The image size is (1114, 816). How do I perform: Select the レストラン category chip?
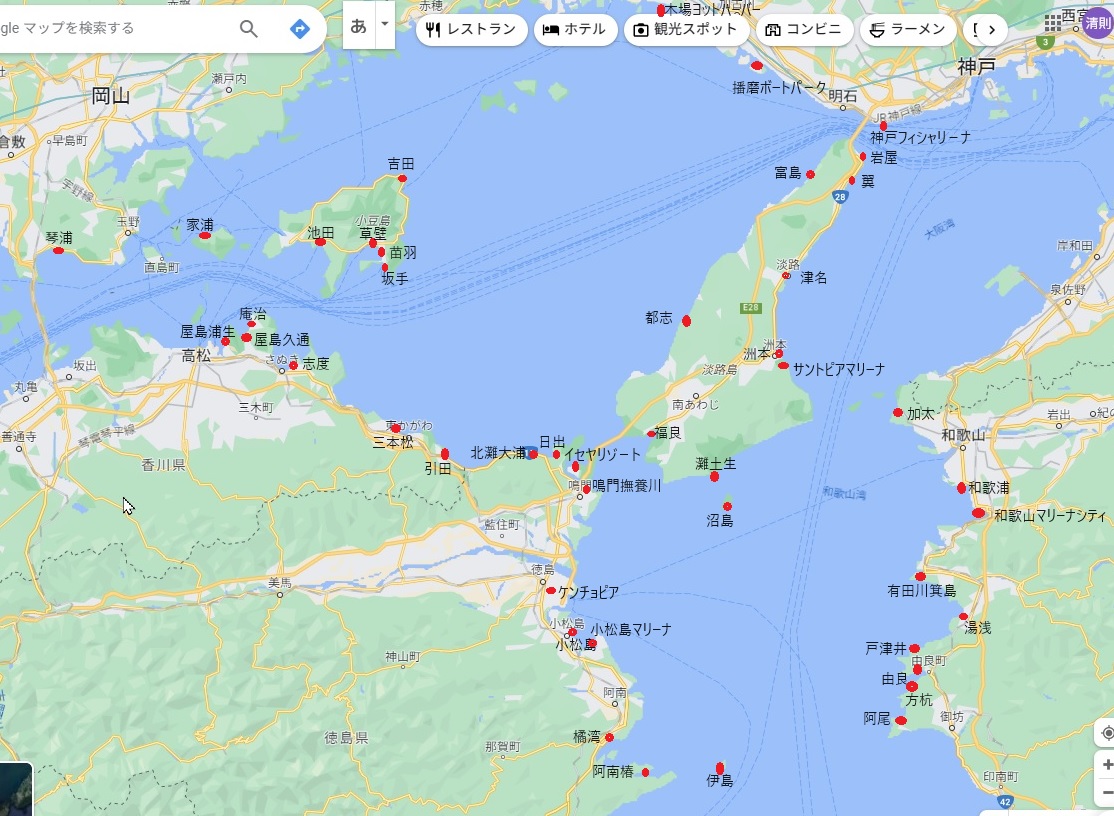coord(471,30)
